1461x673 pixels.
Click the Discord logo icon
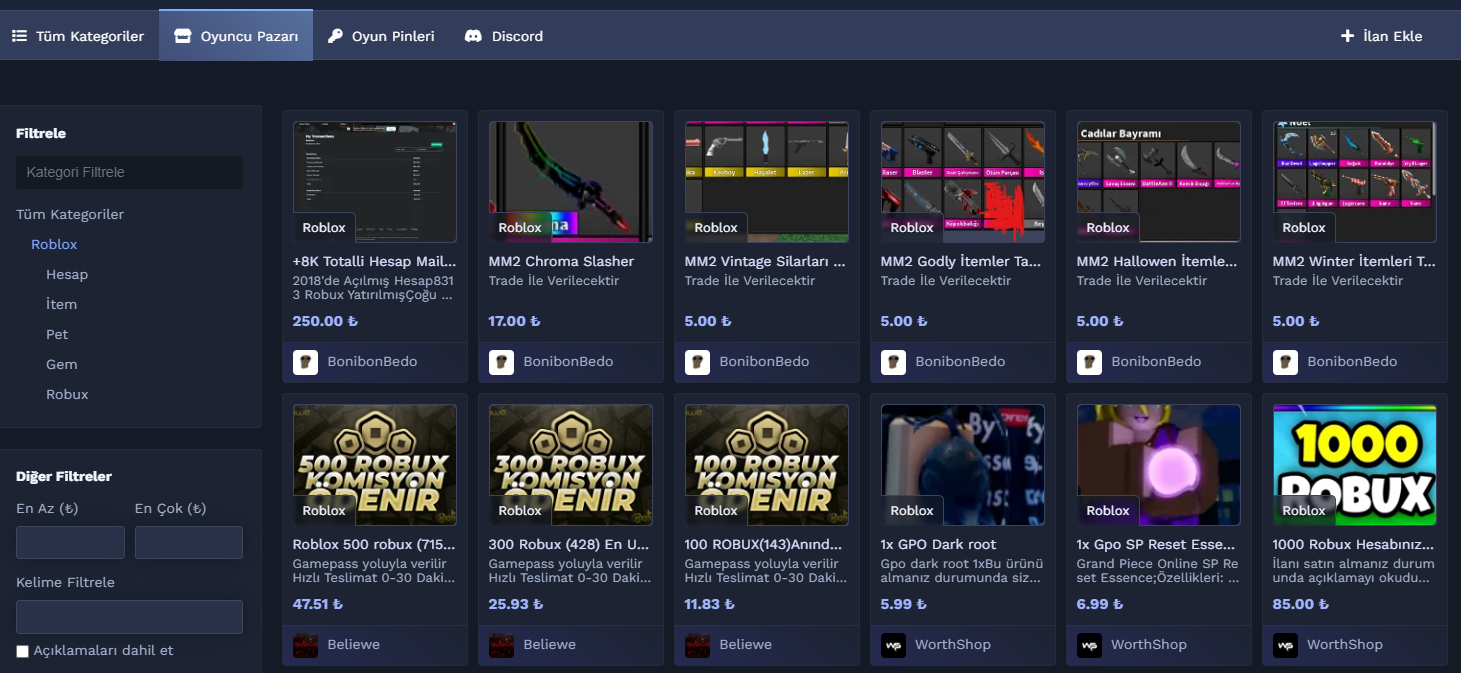pyautogui.click(x=474, y=36)
